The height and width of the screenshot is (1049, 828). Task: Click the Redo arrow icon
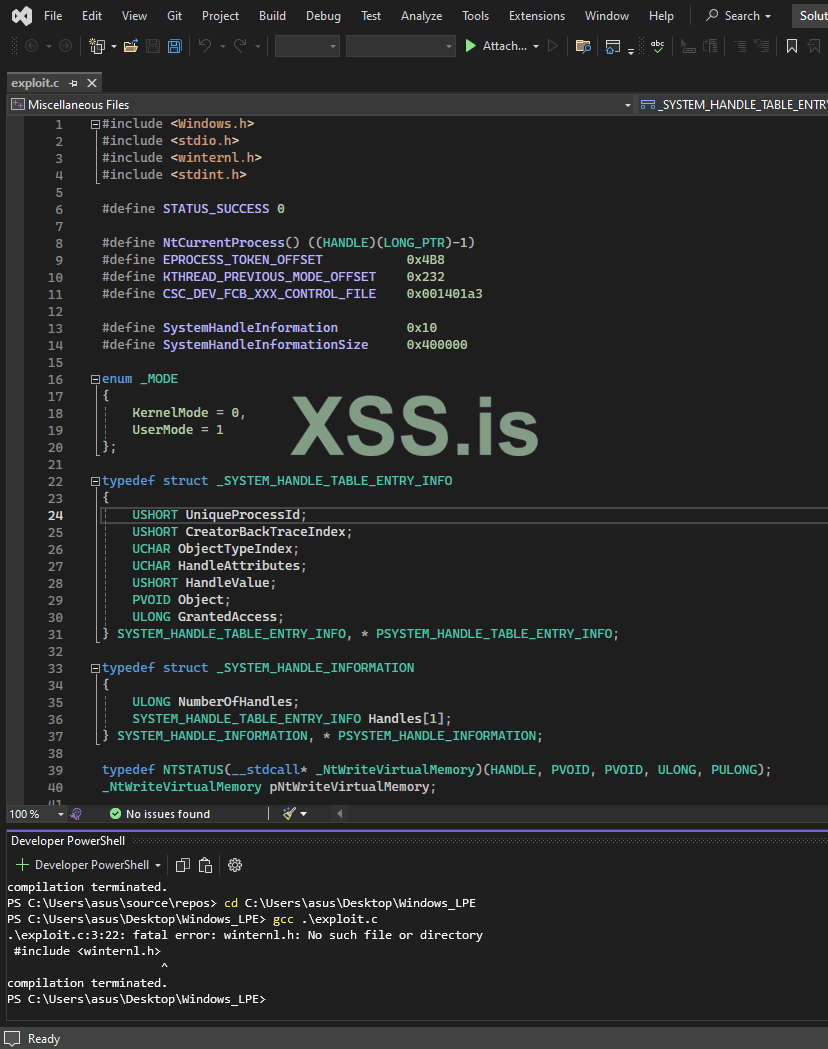click(240, 45)
